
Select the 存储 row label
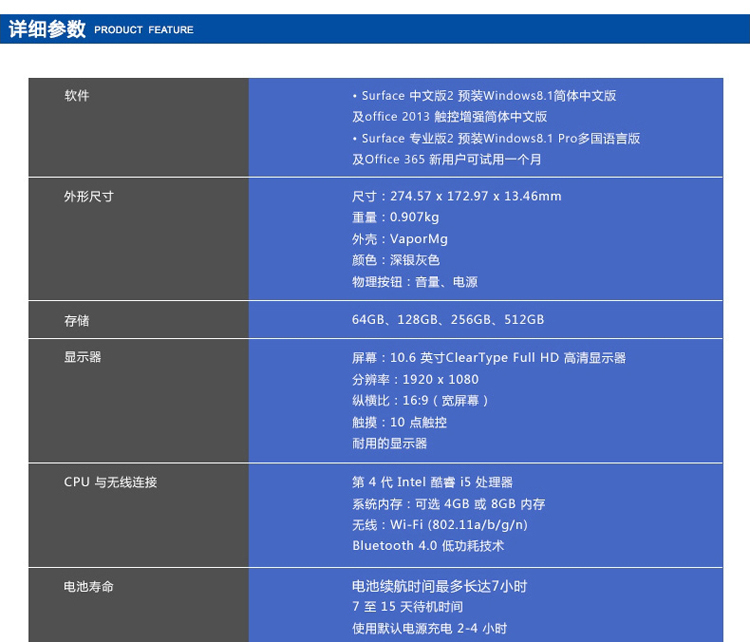tap(77, 321)
